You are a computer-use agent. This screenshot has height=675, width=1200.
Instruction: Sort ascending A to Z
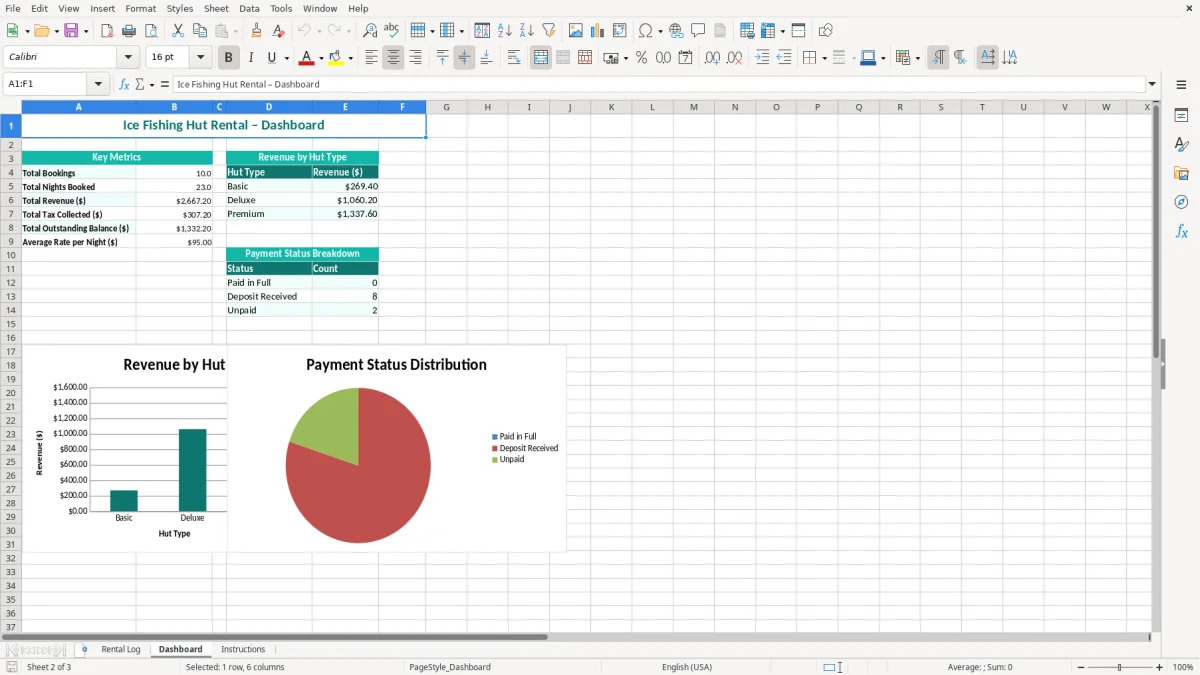505,31
